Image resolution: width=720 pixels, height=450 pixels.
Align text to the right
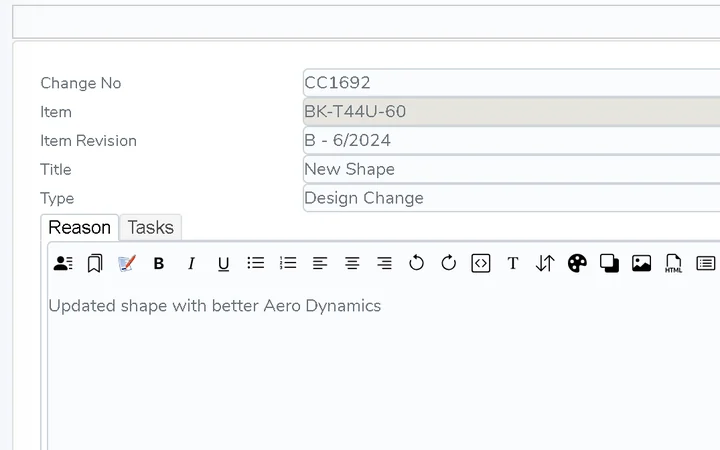pyautogui.click(x=384, y=263)
